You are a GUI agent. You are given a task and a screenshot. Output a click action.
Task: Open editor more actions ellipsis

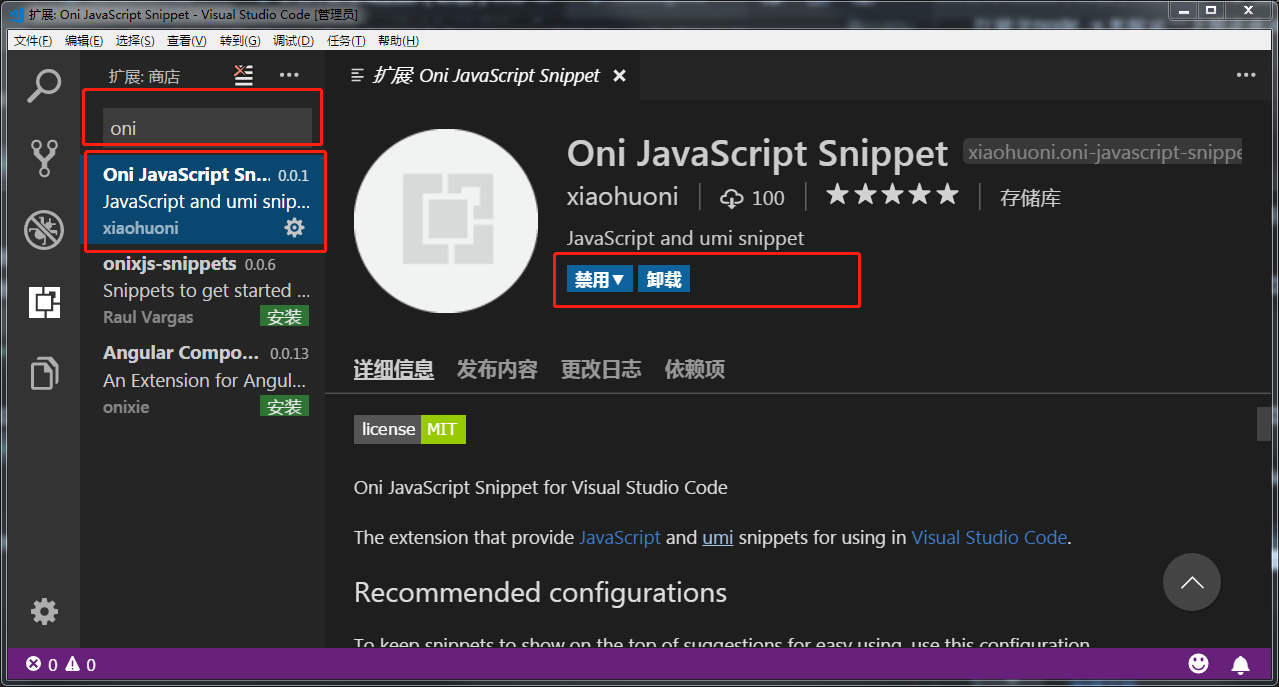(1245, 75)
